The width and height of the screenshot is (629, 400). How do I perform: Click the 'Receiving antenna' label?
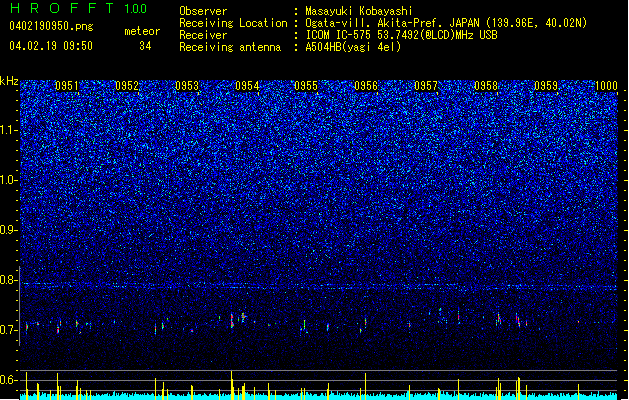(x=230, y=47)
